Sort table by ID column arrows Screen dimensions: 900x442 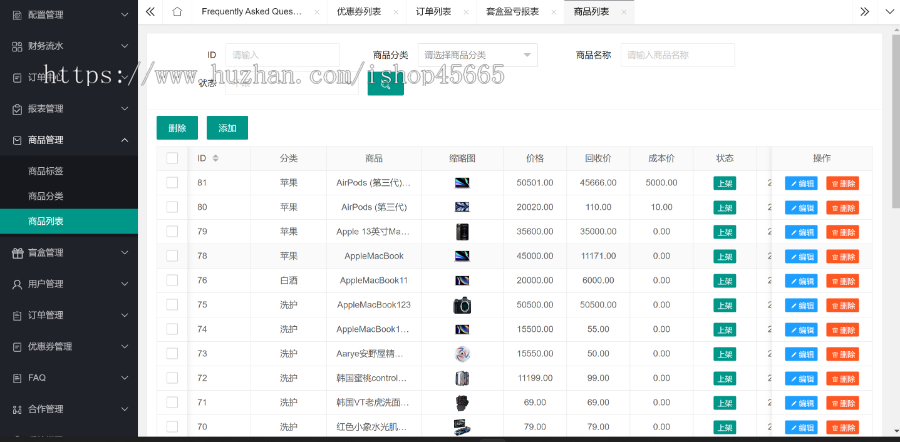tap(215, 158)
